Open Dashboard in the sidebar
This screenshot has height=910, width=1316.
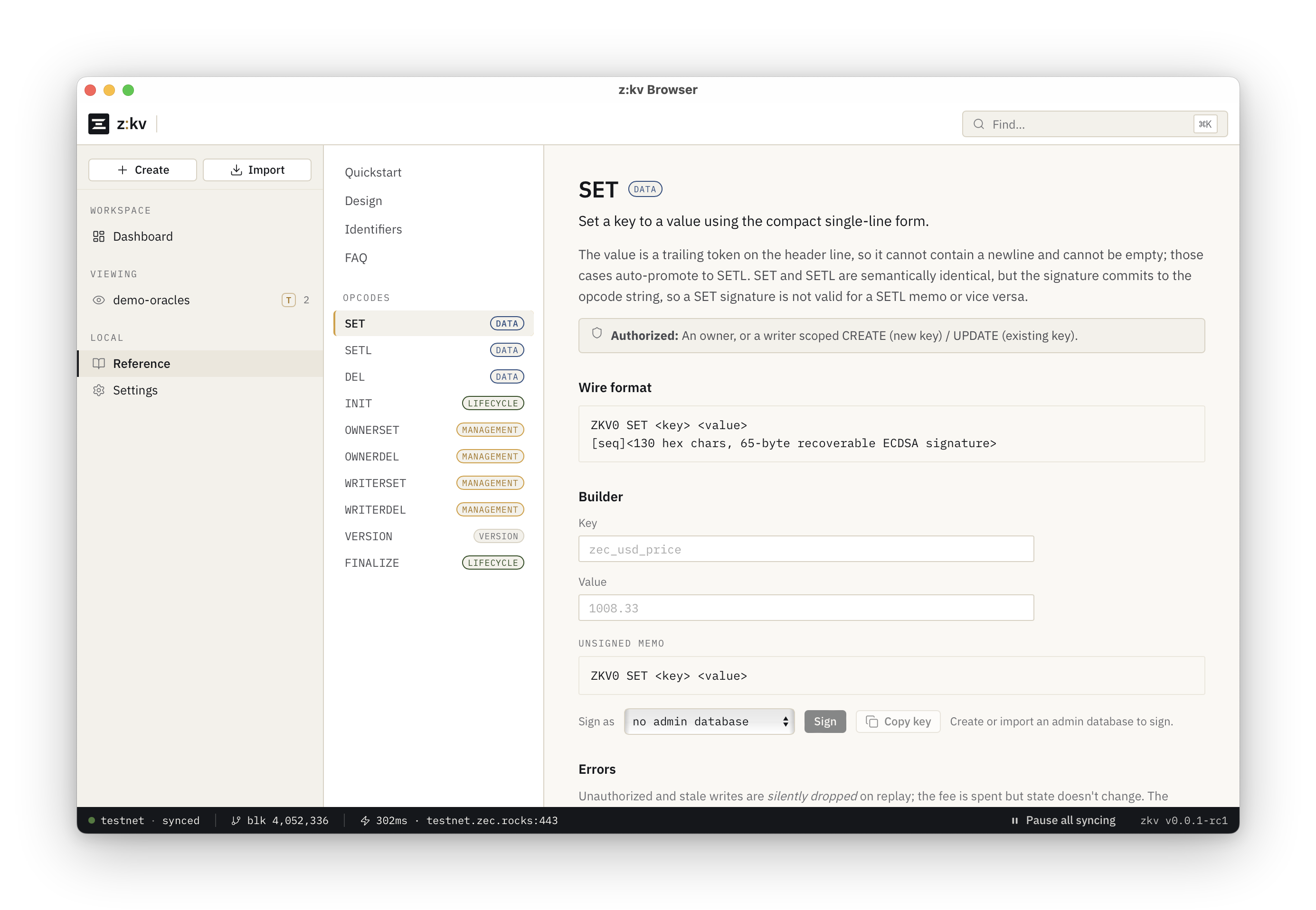click(200, 236)
